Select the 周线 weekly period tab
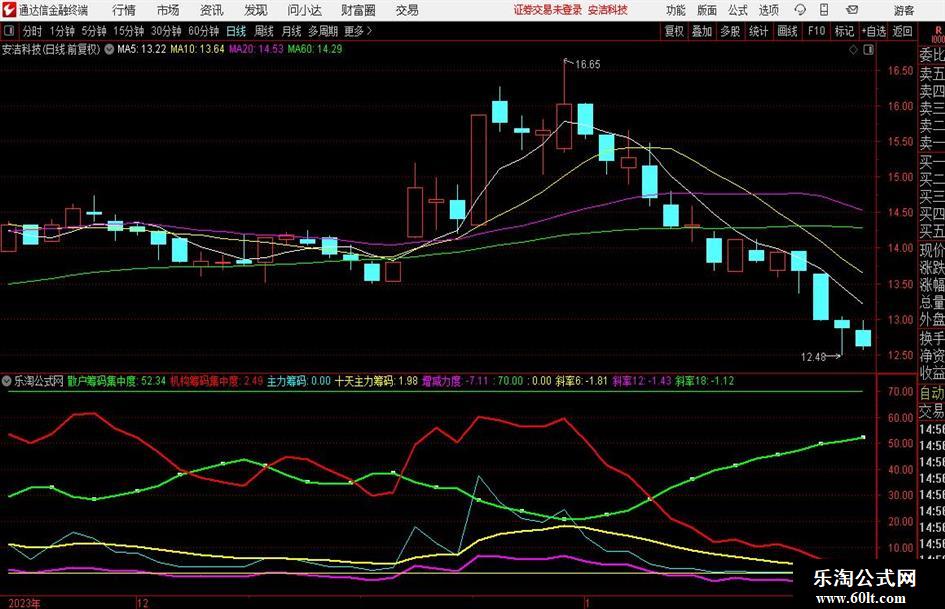The image size is (945, 609). [264, 31]
